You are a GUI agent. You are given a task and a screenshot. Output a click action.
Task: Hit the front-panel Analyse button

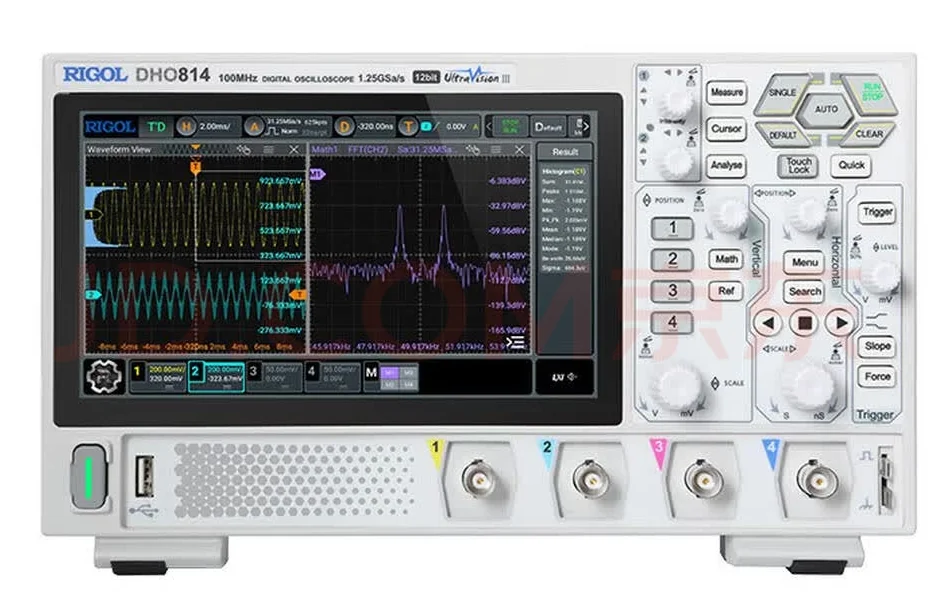click(x=726, y=165)
